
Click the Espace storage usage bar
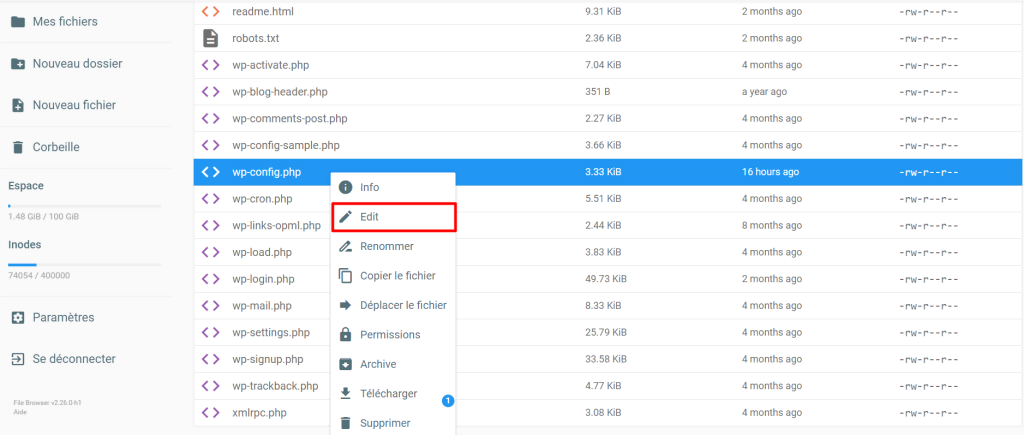(x=84, y=206)
